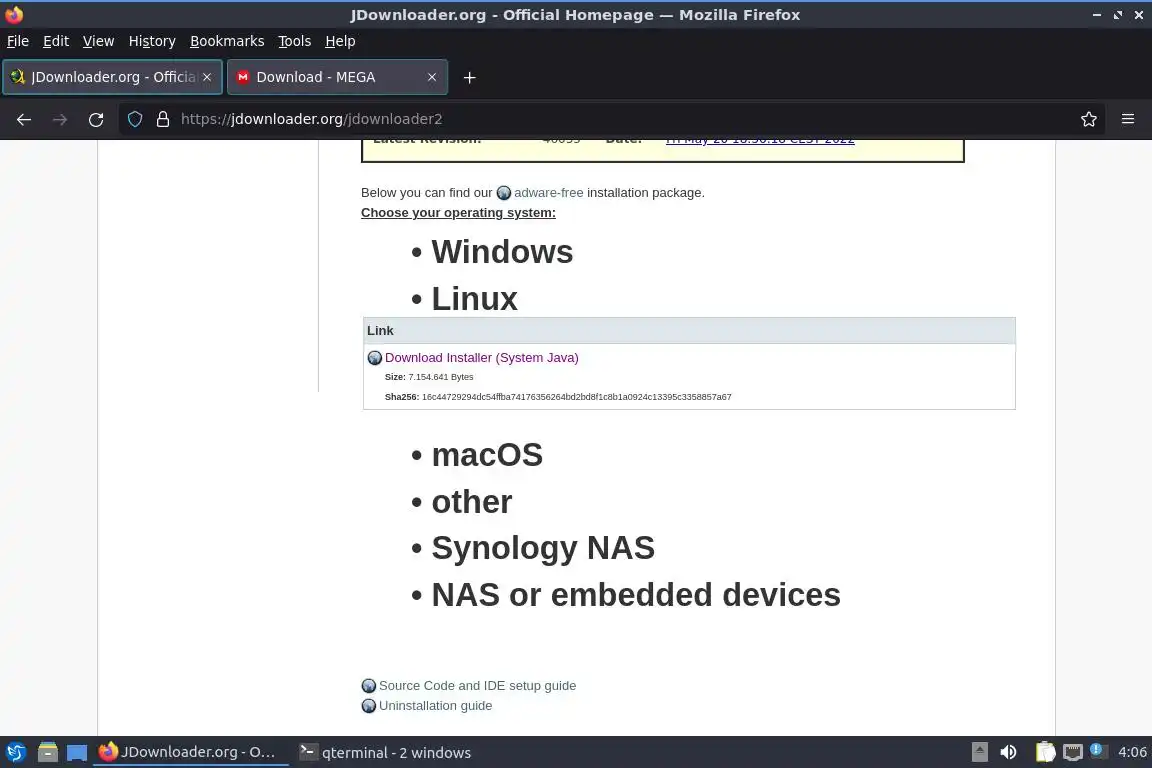Click the Size 7.154.641 Bytes text
1152x768 pixels.
429,377
